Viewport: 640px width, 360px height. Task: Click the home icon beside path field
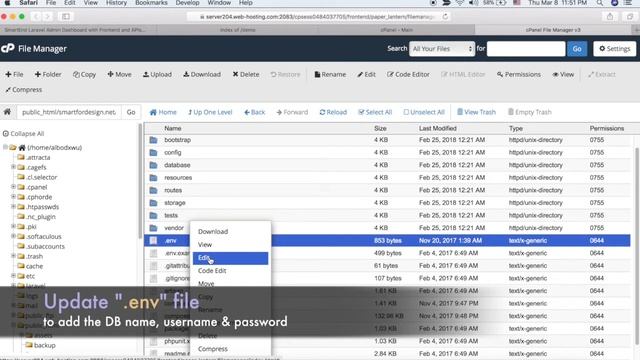point(7,112)
